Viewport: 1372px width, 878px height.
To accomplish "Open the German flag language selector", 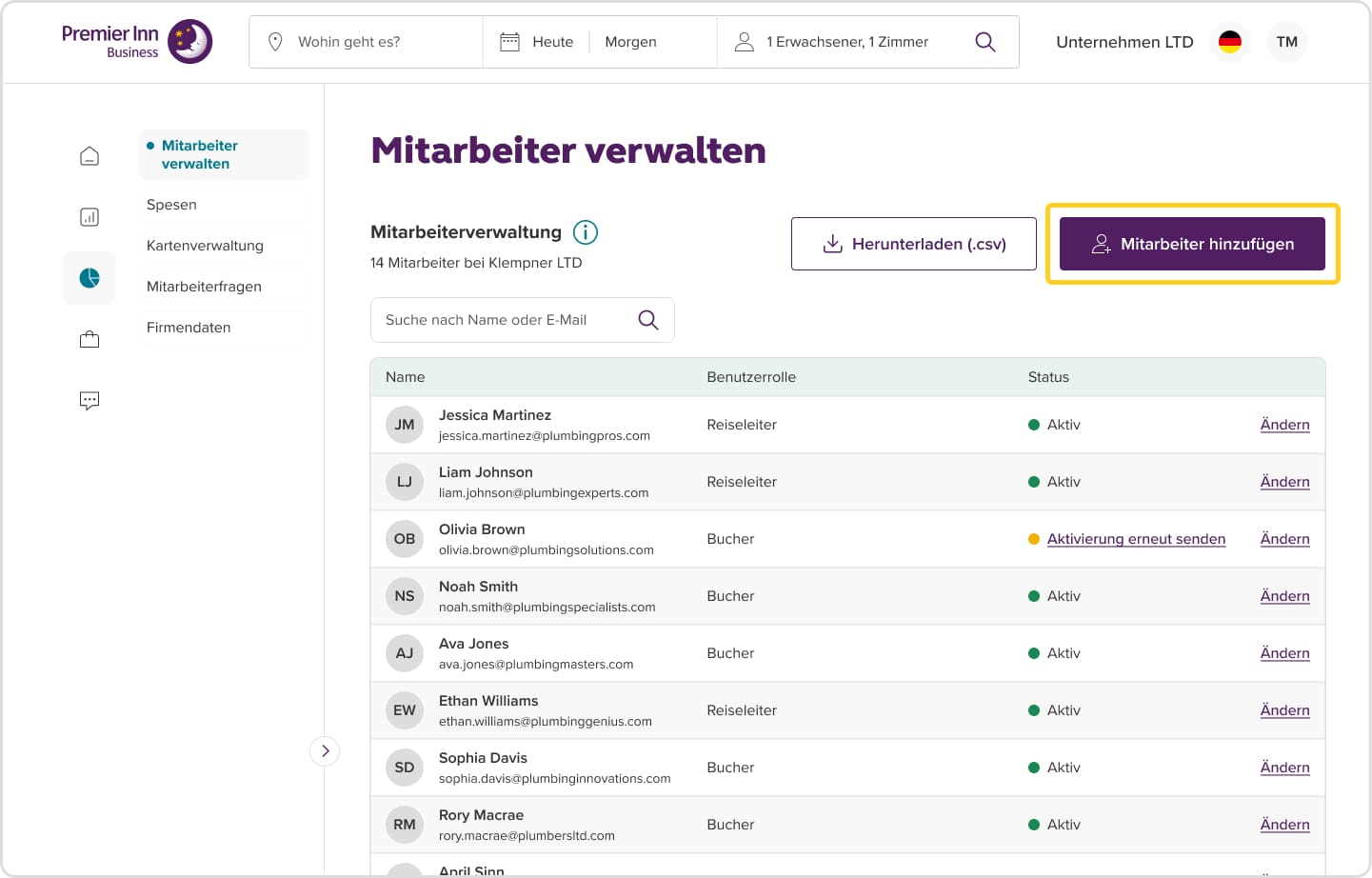I will (1230, 41).
